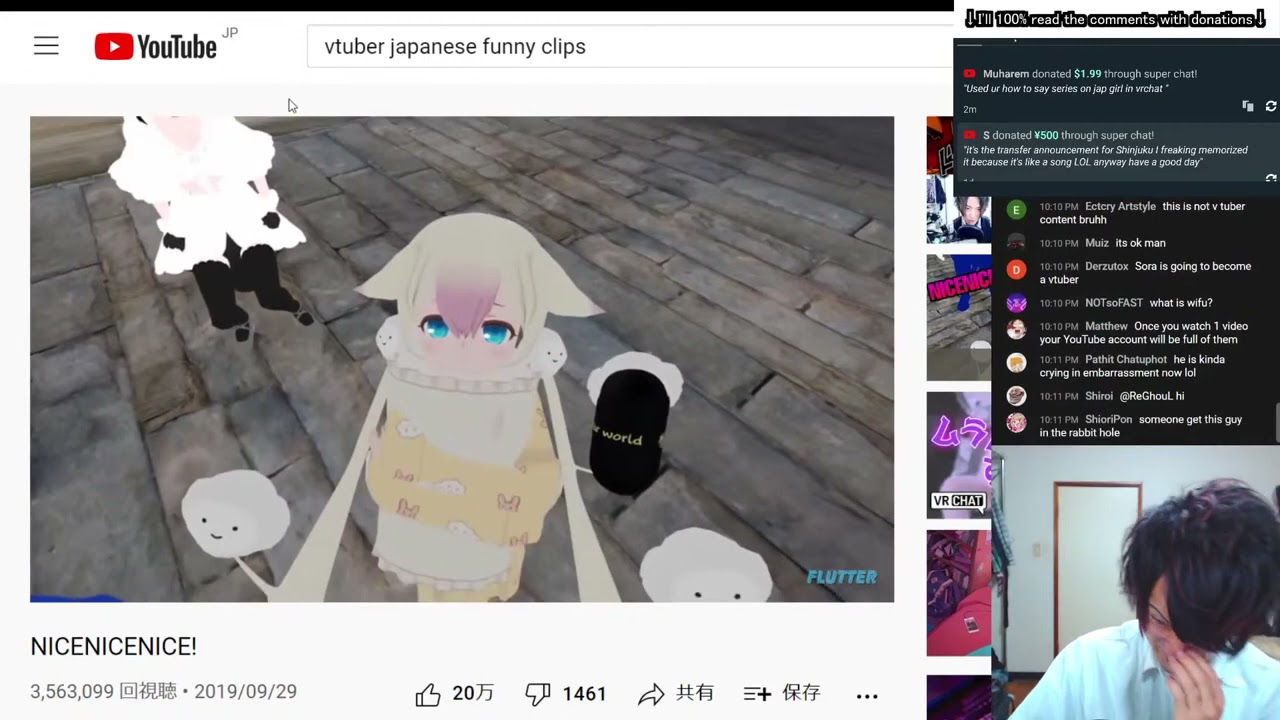1280x720 pixels.
Task: Open Derzutox's orange D avatar in chat
Action: coord(1016,270)
